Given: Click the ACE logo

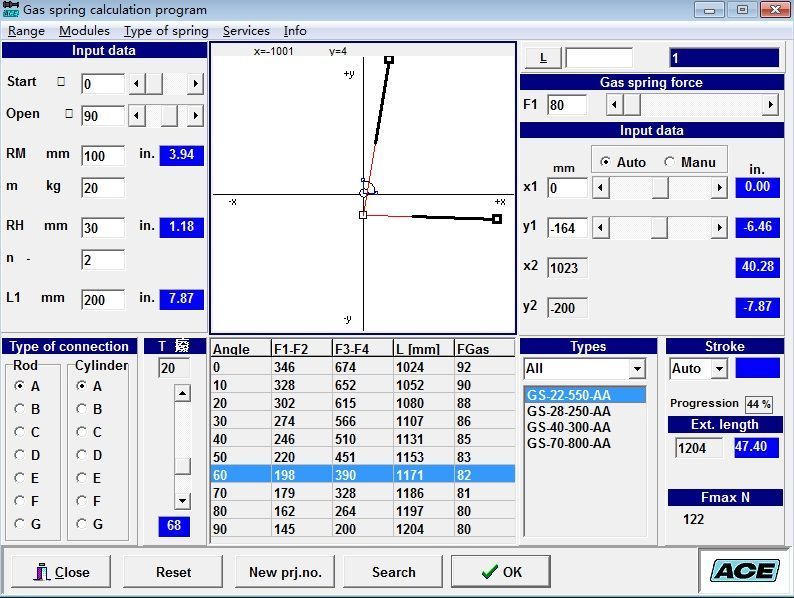Looking at the screenshot, I should [x=744, y=571].
